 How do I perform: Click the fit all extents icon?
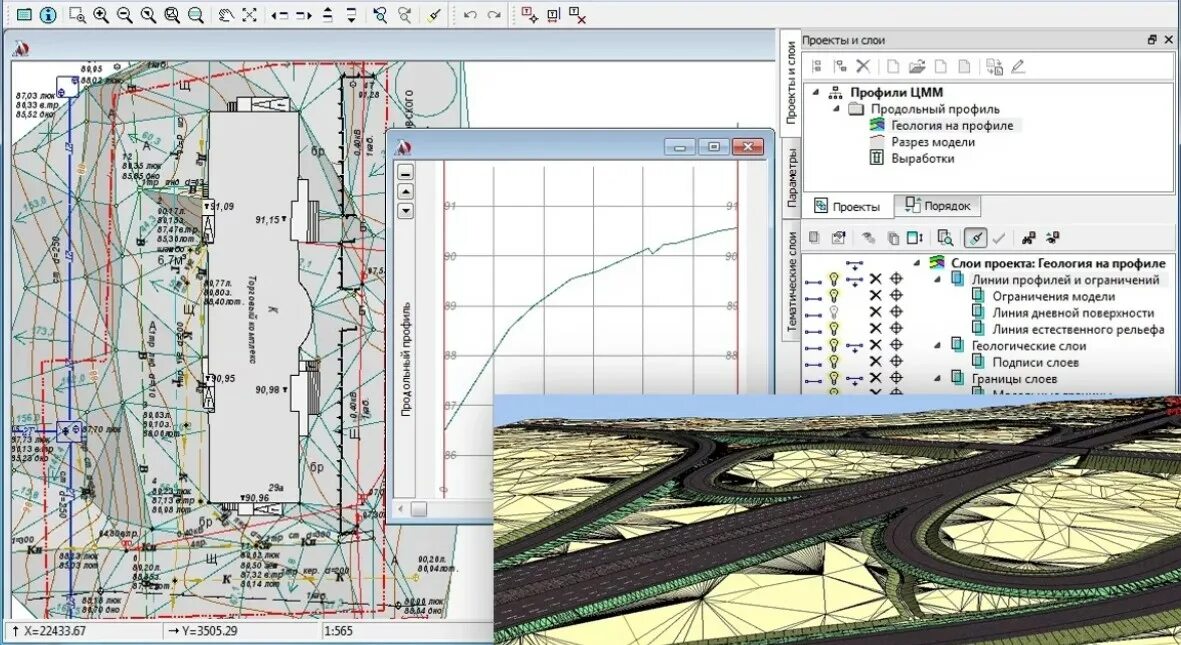coord(250,14)
